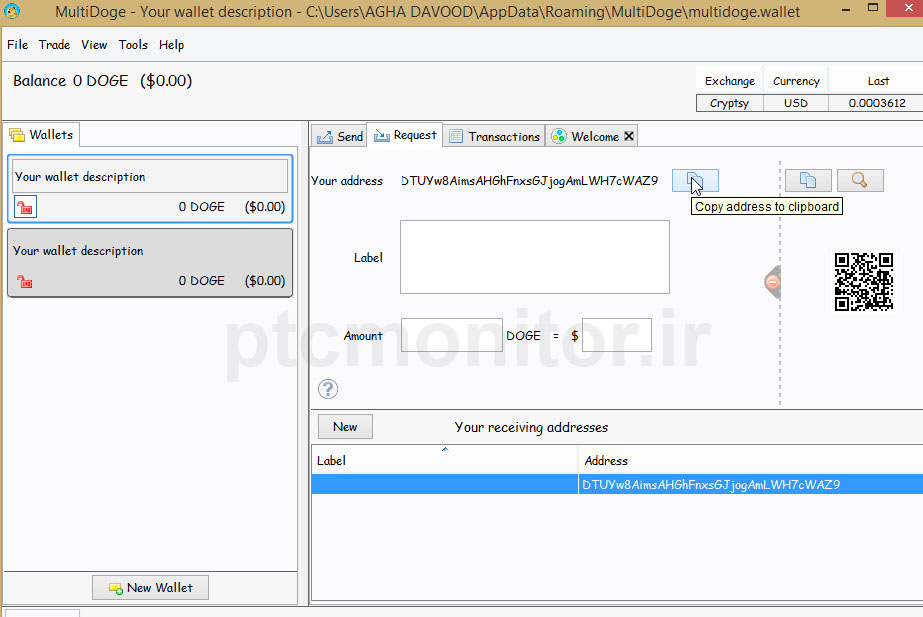Open the File menu
The height and width of the screenshot is (617, 923).
point(17,45)
